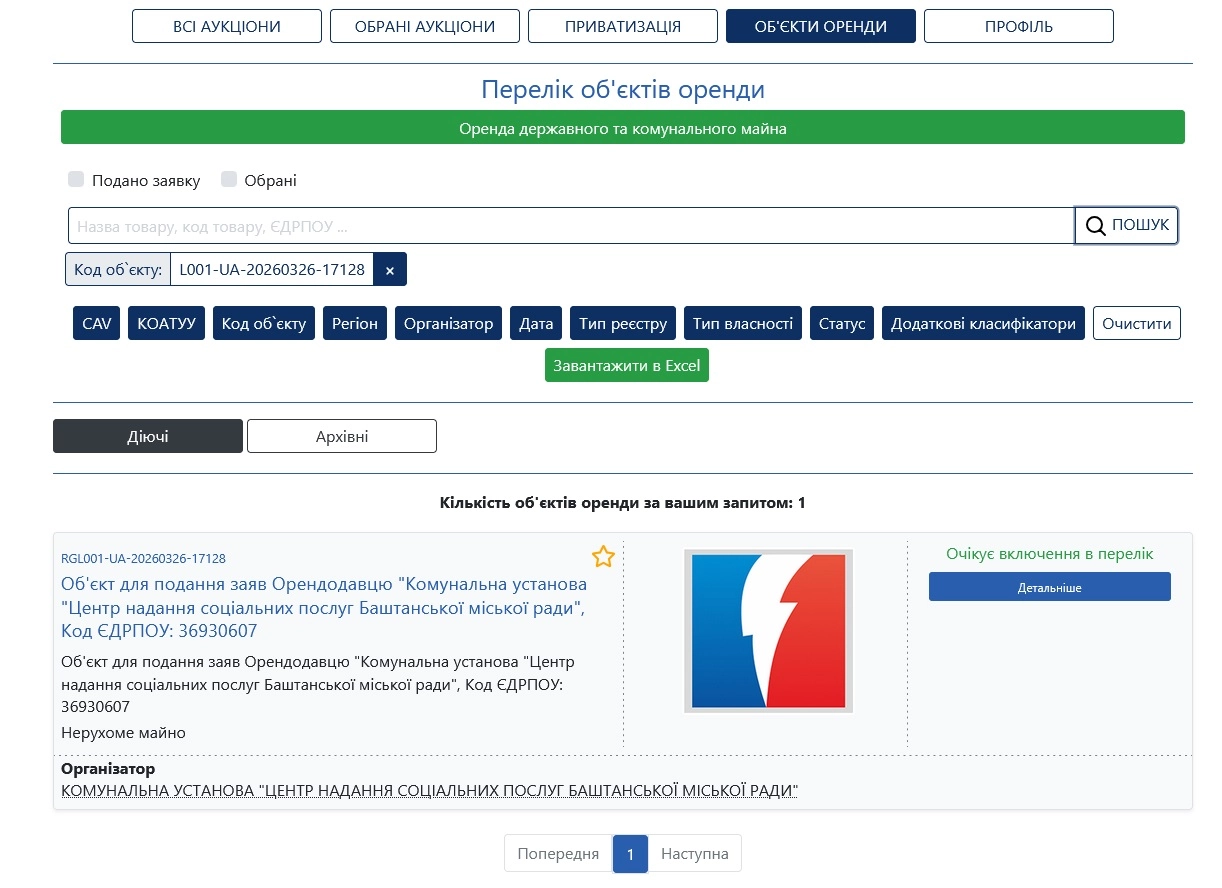Tick the Обрані checkbox
Viewport: 1222px width, 888px height.
pos(229,180)
